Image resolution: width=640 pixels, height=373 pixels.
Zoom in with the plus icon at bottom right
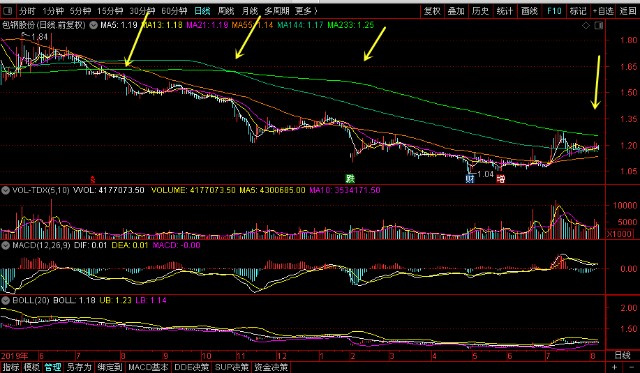tap(614, 367)
